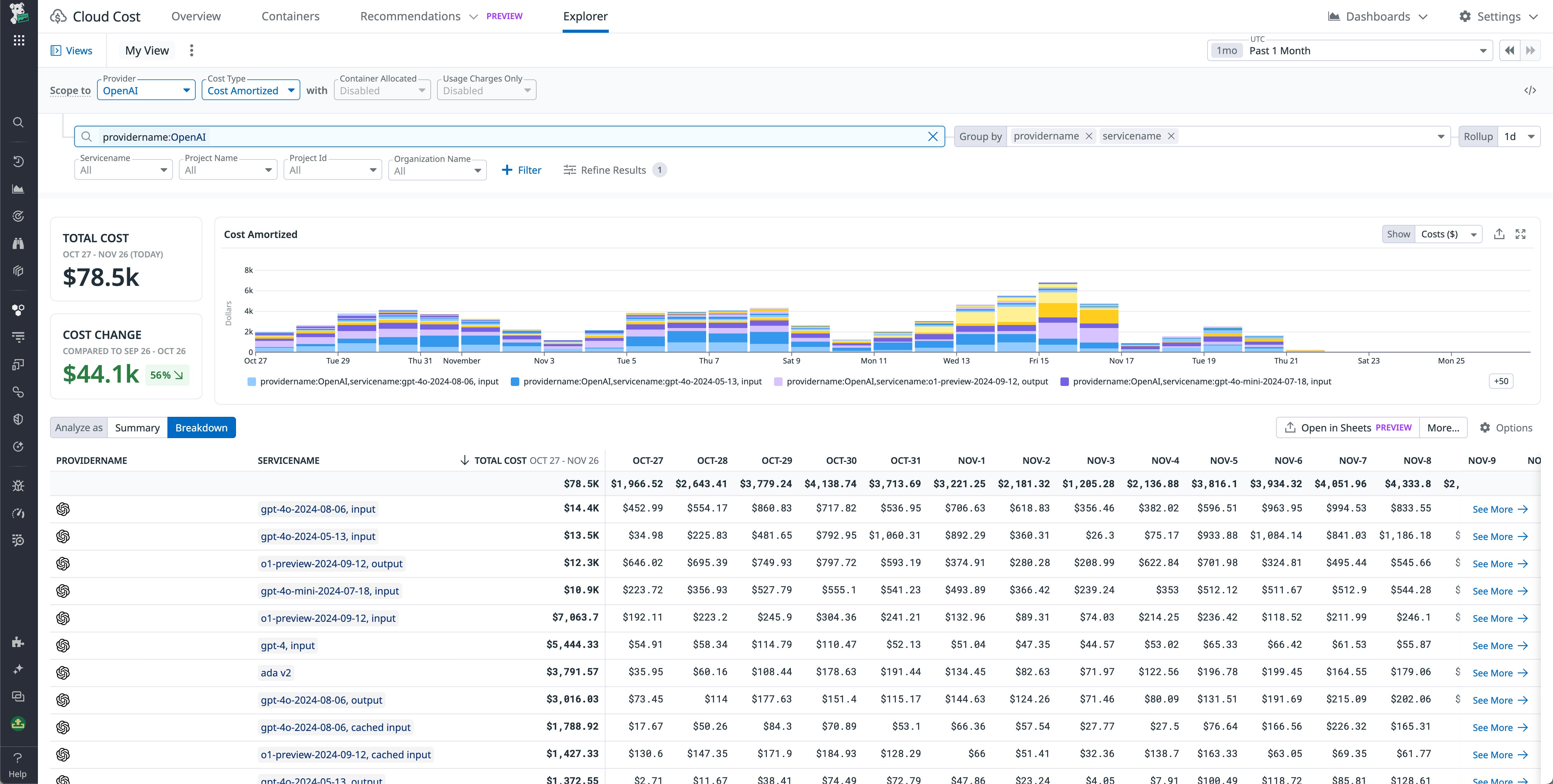Screen dimensions: 1553x784
Task: Click the blue color swatch for gpt-4o-2024-08-06 legend
Action: 251,381
